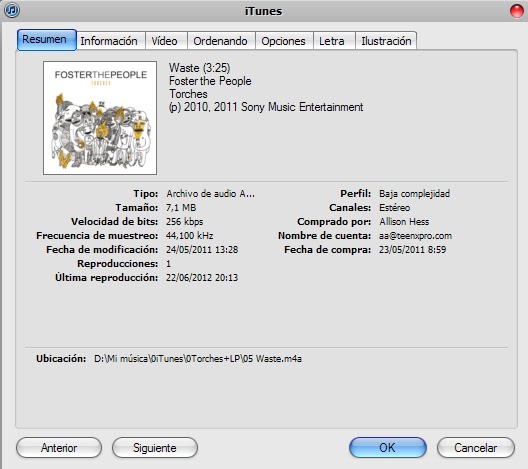Close the iTunes dialog with red button
The height and width of the screenshot is (469, 528).
(517, 10)
